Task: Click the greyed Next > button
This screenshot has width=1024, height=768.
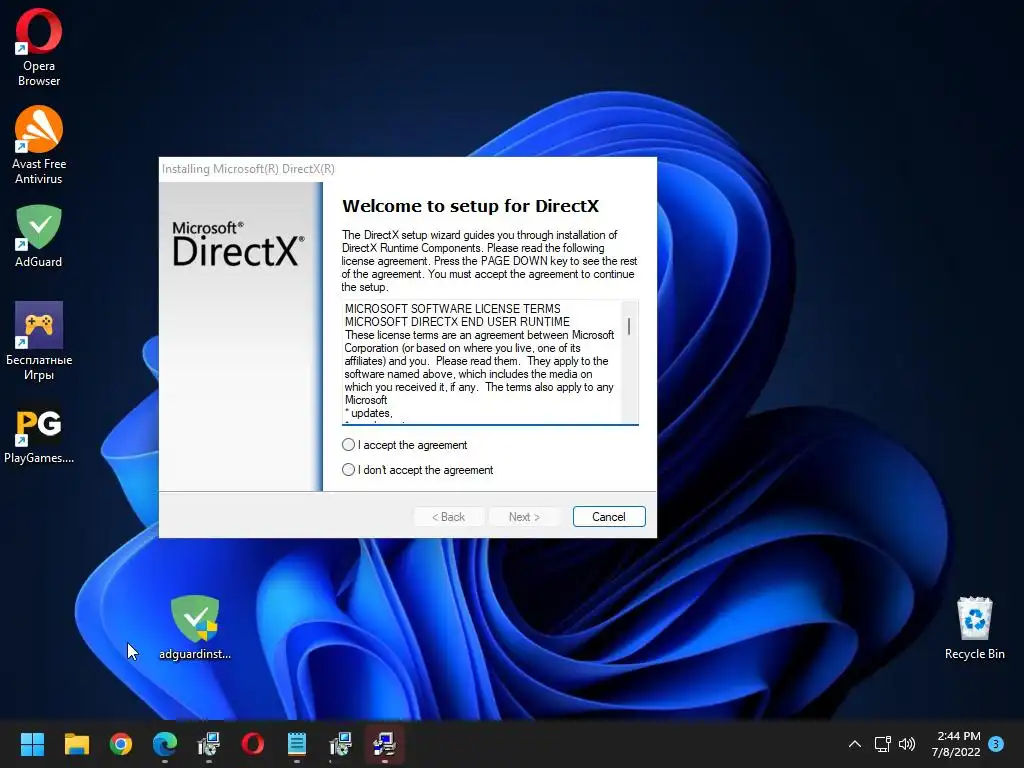Action: tap(524, 517)
